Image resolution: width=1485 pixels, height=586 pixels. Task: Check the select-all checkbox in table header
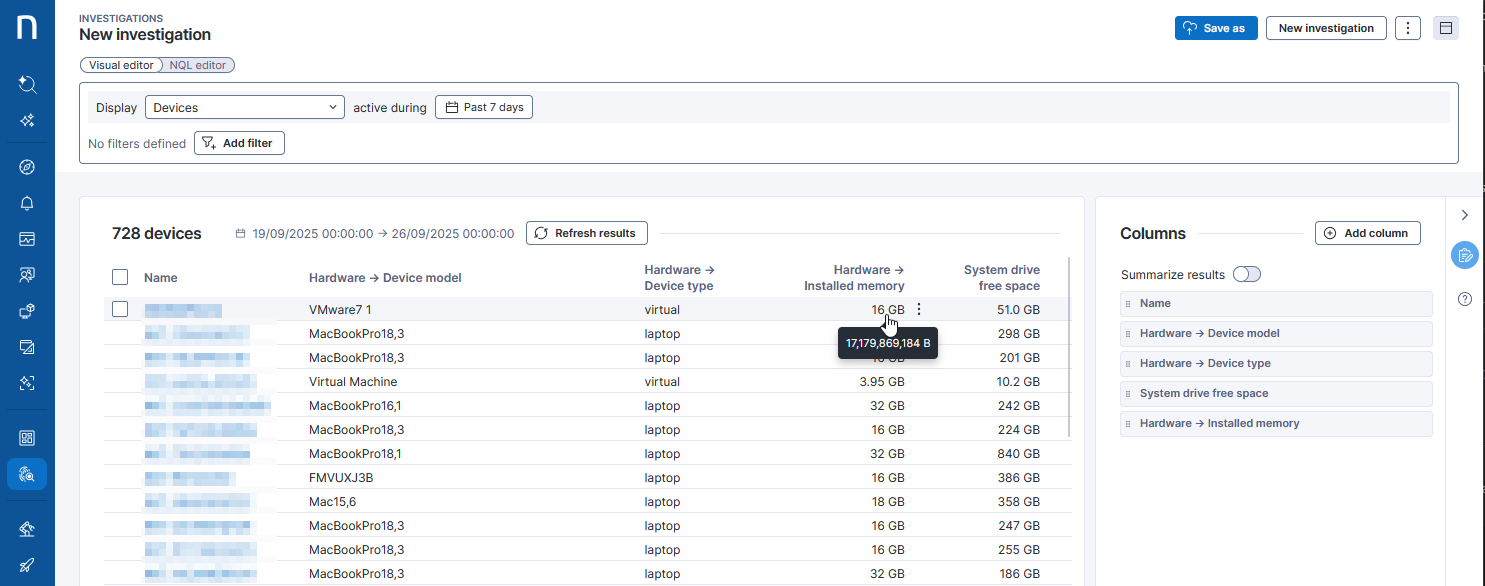pos(120,277)
